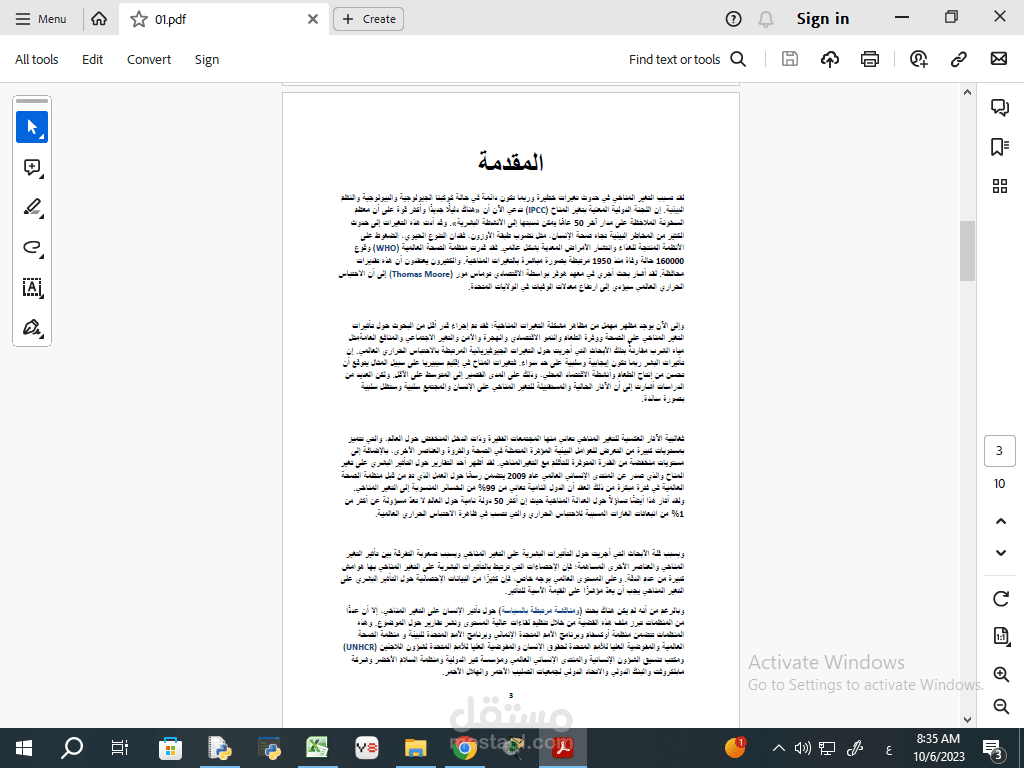Go to the Home icon
The image size is (1024, 768).
coord(99,19)
